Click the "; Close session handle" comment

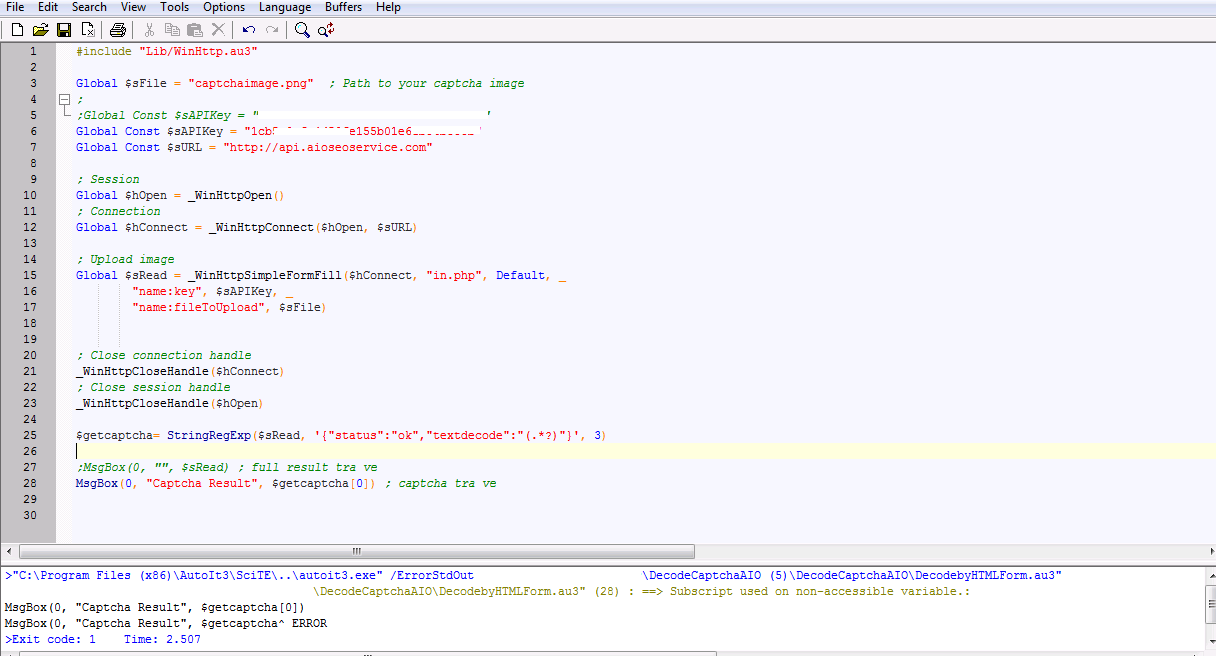tap(153, 387)
